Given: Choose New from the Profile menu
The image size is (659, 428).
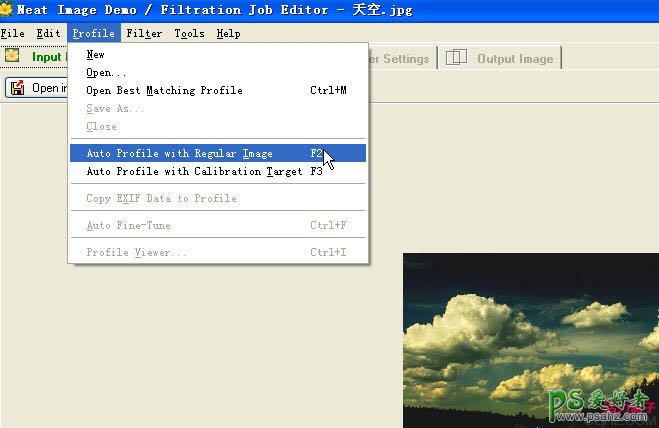Looking at the screenshot, I should 95,55.
